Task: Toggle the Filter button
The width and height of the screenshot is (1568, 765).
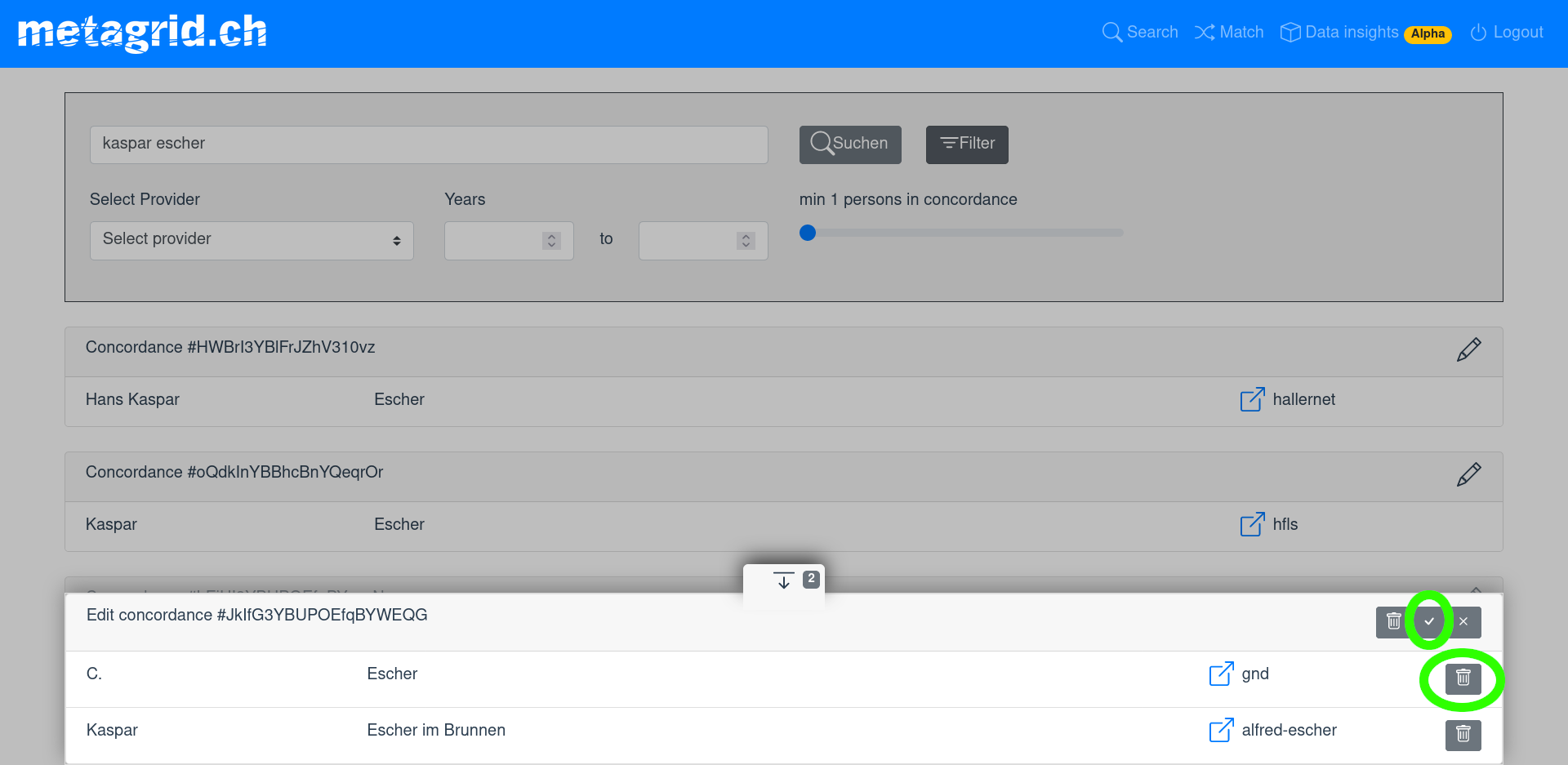Action: coord(967,145)
